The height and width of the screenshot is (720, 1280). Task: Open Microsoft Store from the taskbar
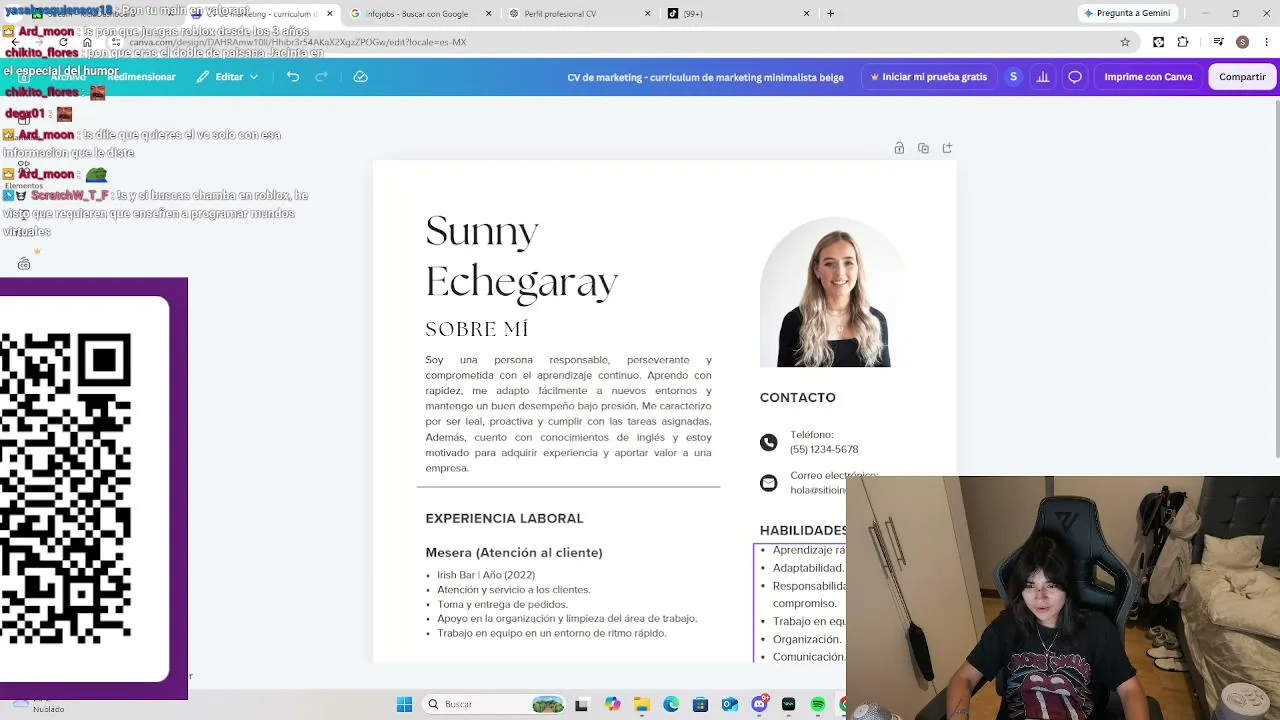click(700, 704)
